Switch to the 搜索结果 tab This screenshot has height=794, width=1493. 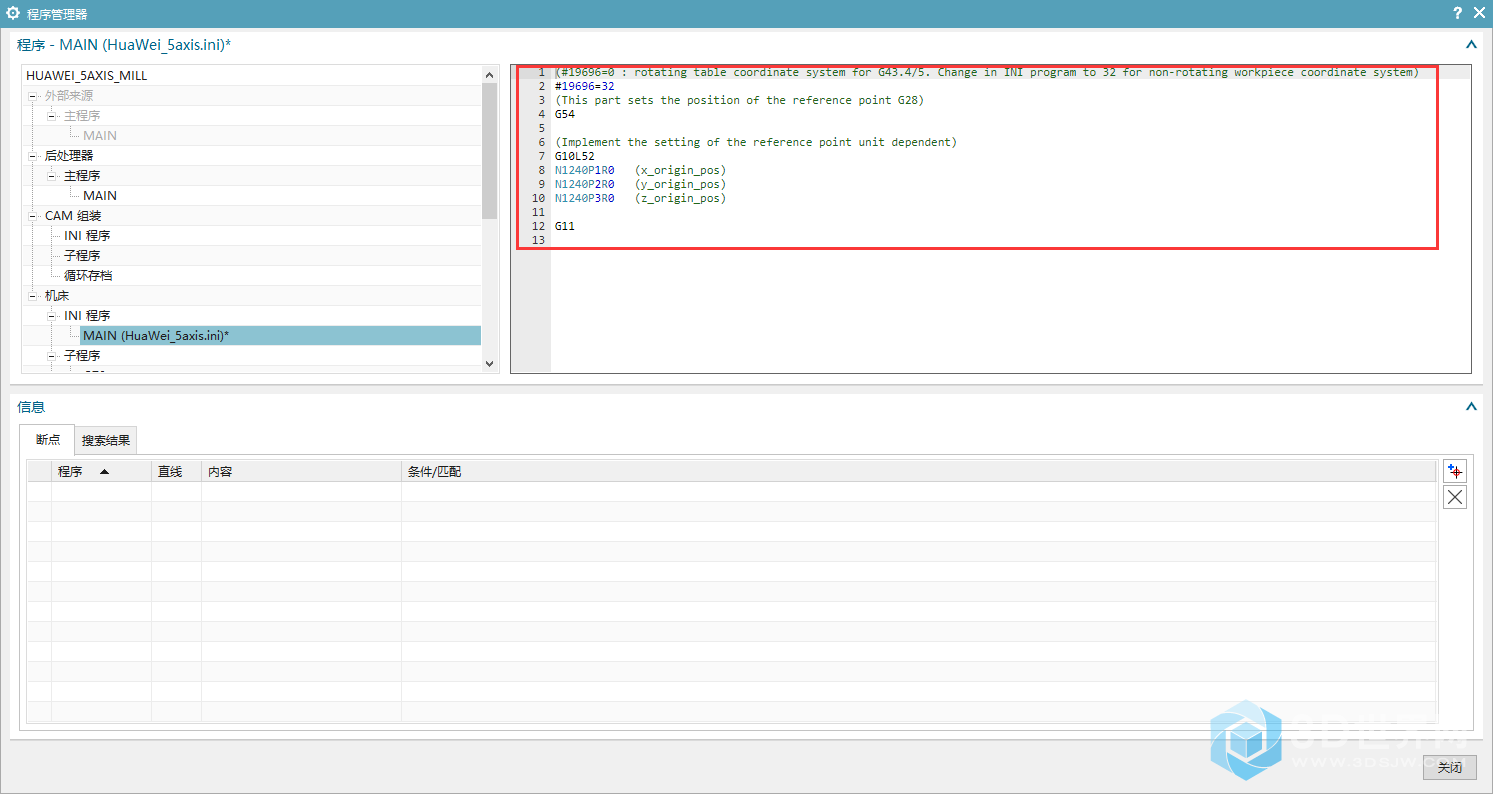106,440
